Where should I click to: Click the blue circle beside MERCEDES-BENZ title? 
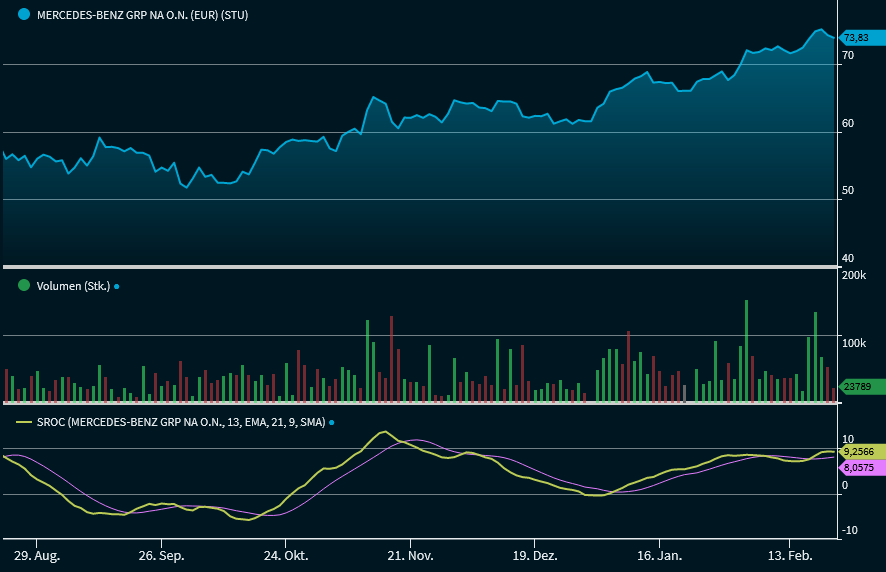pyautogui.click(x=24, y=15)
